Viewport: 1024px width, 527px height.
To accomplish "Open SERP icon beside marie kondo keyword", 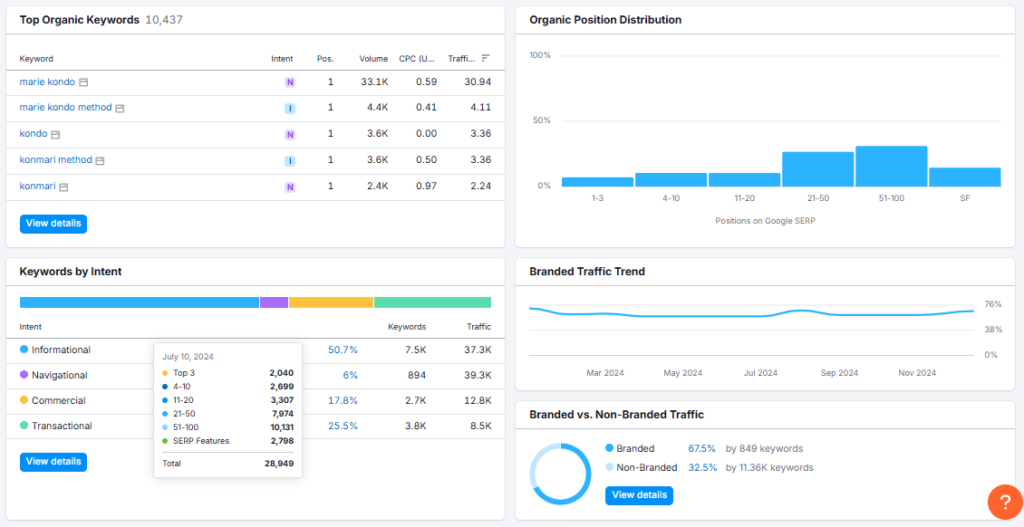I will [84, 82].
